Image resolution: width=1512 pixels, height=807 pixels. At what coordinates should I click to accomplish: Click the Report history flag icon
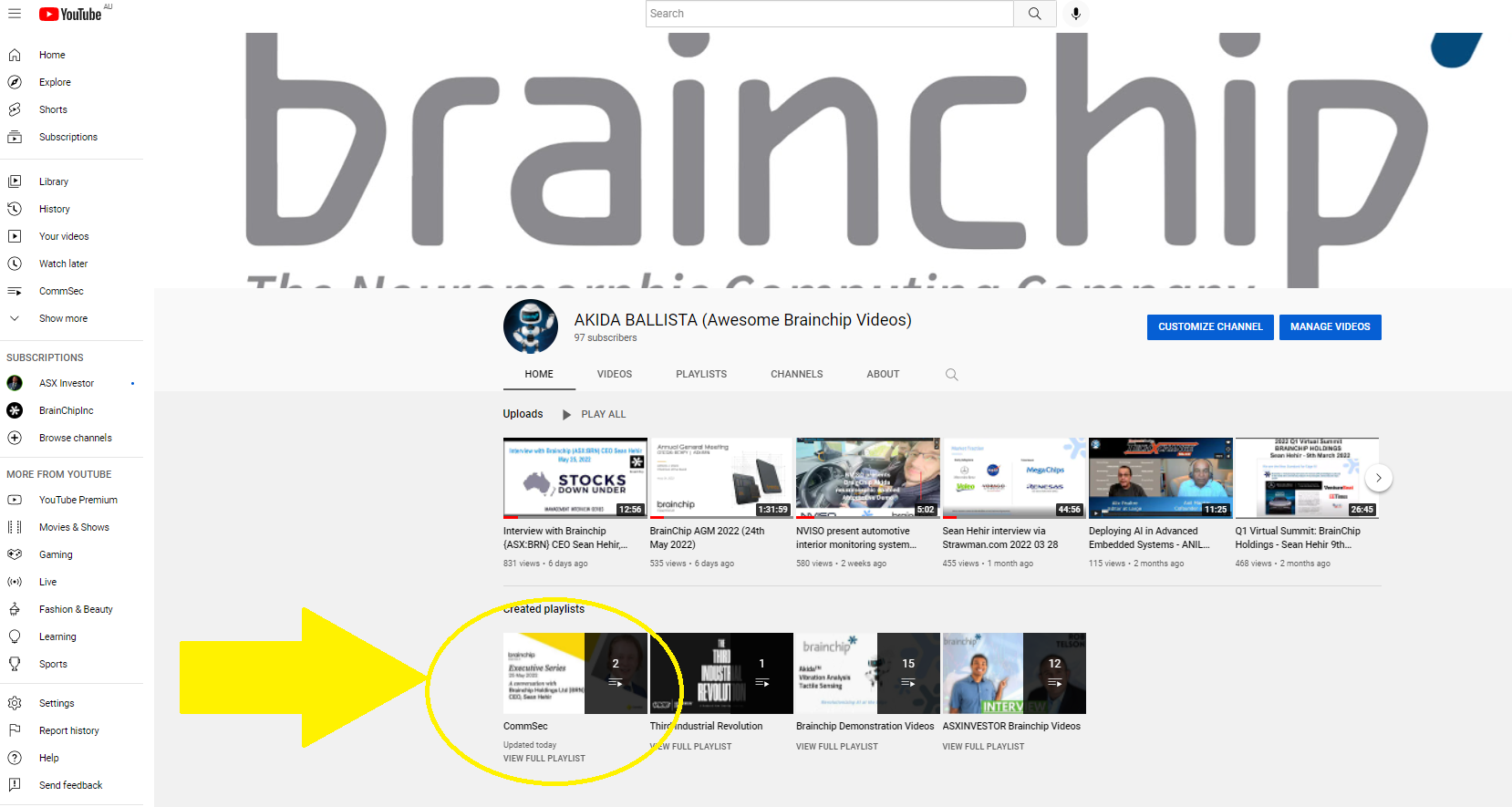tap(15, 730)
